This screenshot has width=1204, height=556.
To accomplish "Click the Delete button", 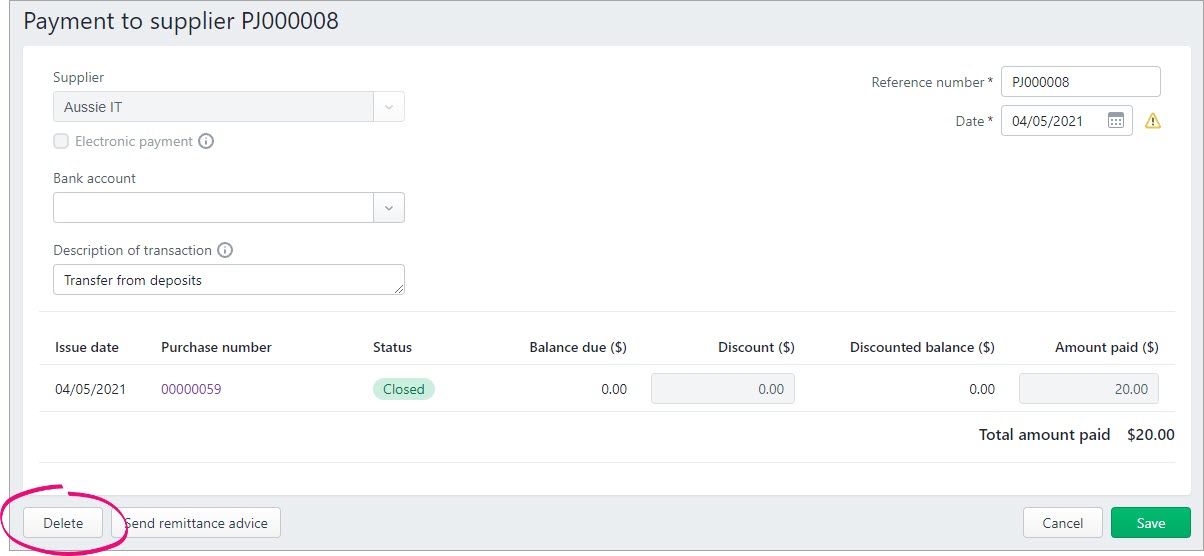I will click(63, 523).
